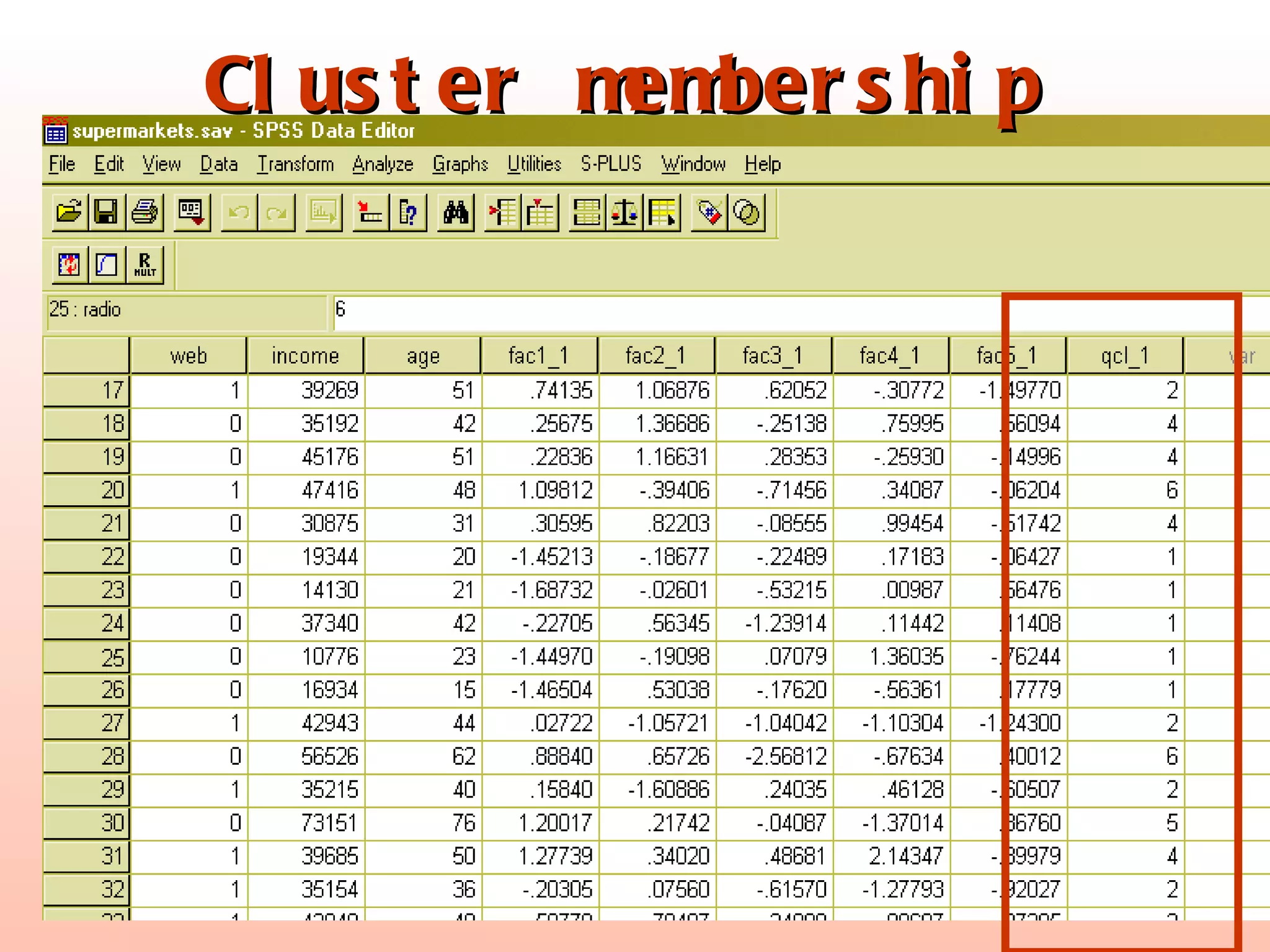Open the Transform menu
Viewport: 1270px width, 952px height.
(x=295, y=164)
